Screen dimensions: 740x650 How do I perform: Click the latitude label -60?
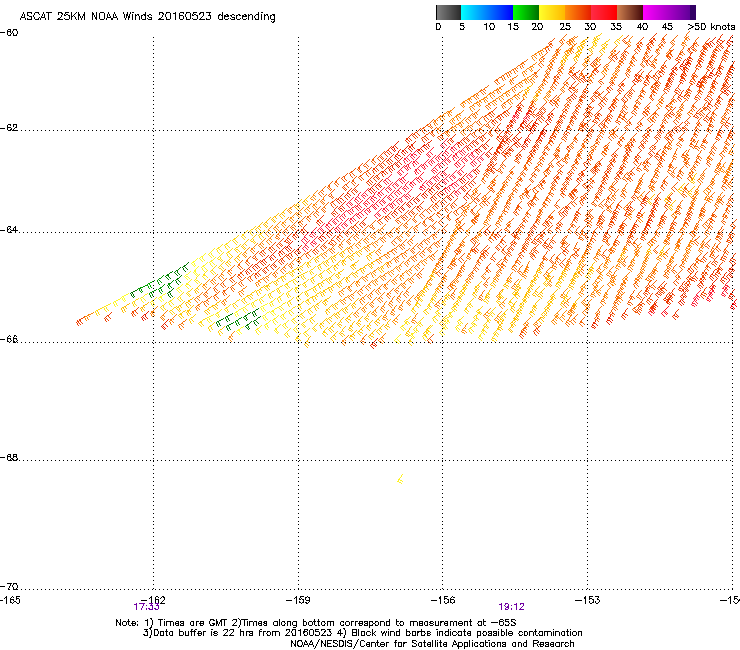tap(9, 33)
